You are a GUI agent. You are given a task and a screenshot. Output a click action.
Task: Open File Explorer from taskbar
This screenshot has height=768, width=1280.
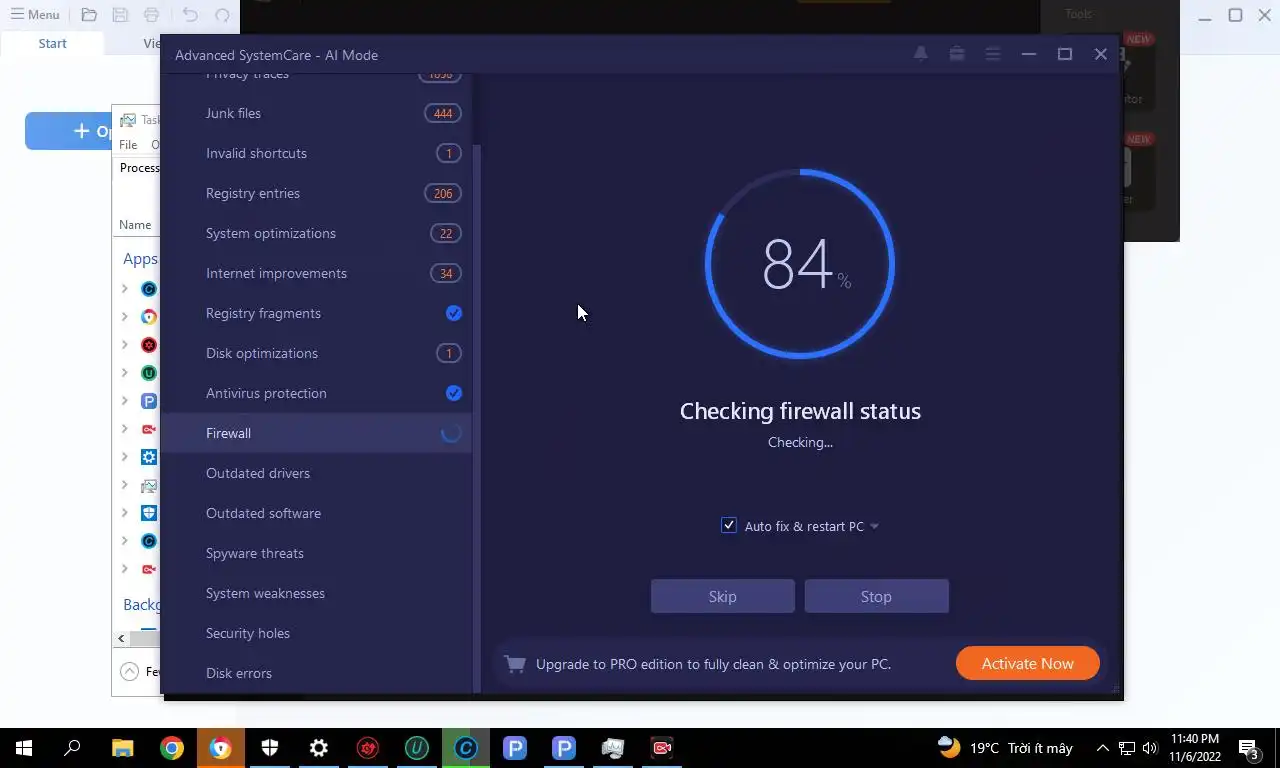click(122, 748)
